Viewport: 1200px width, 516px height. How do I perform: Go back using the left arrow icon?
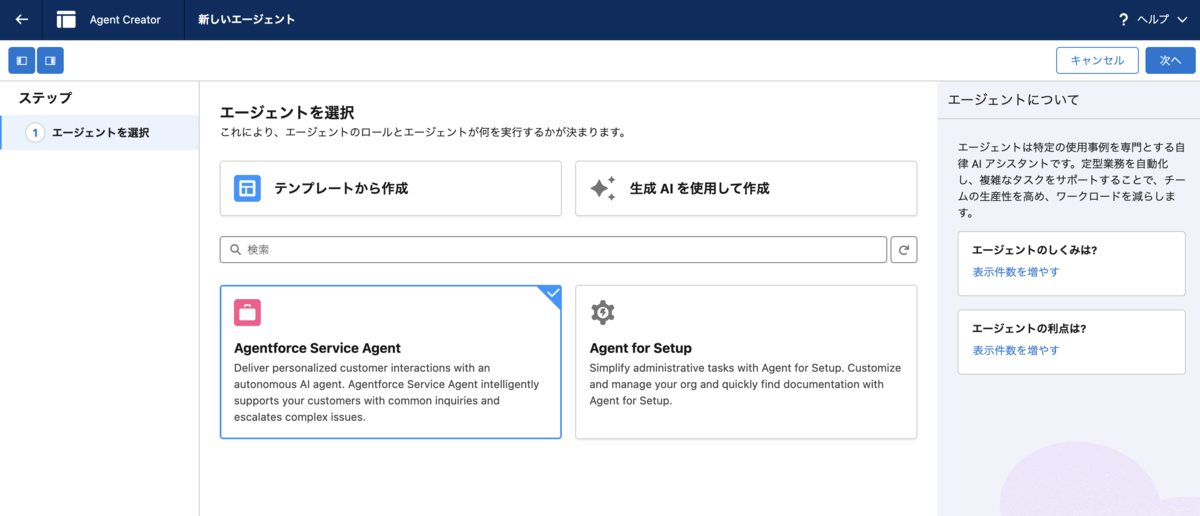click(x=22, y=19)
